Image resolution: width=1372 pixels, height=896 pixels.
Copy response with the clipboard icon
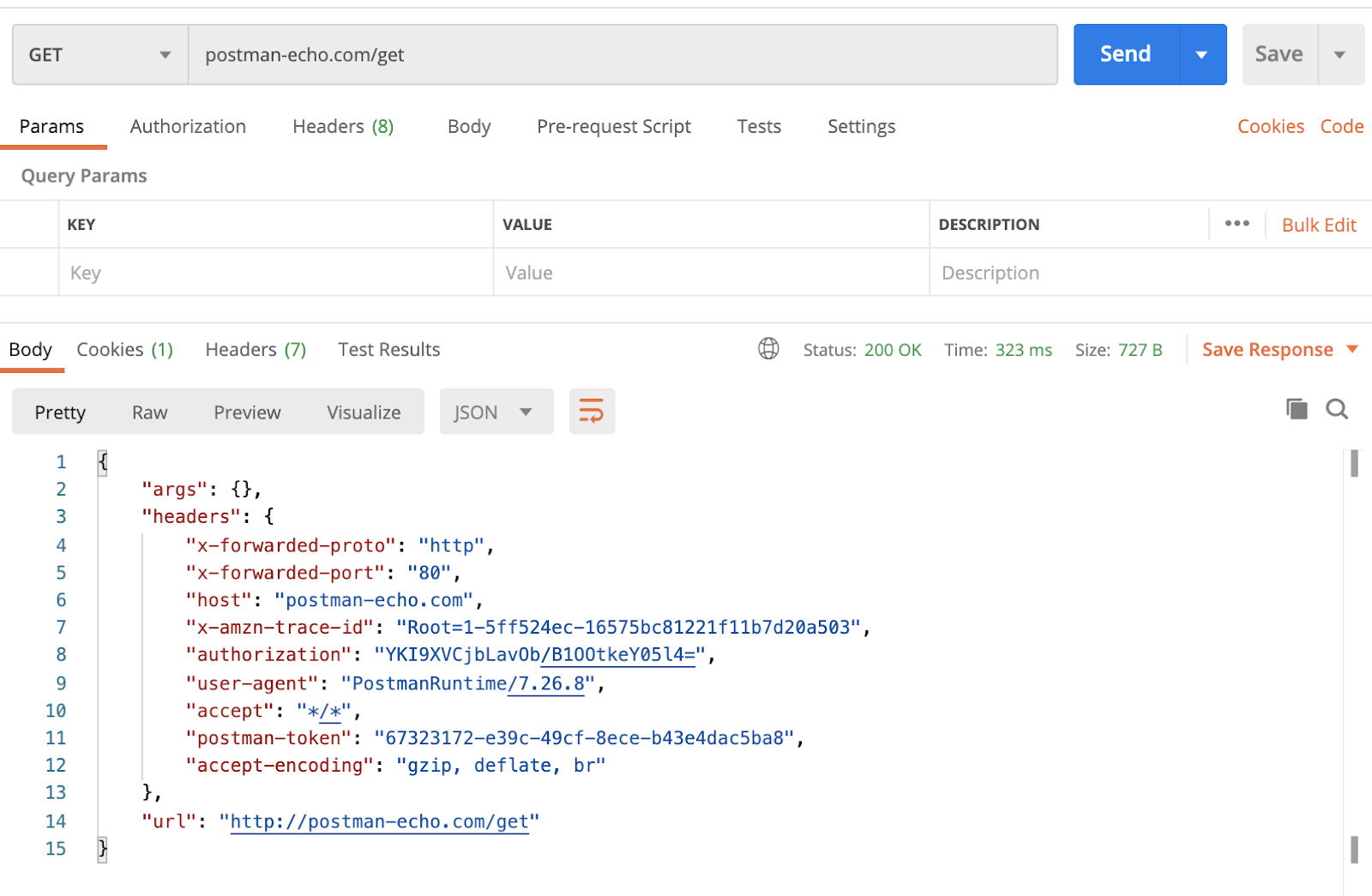click(x=1297, y=409)
